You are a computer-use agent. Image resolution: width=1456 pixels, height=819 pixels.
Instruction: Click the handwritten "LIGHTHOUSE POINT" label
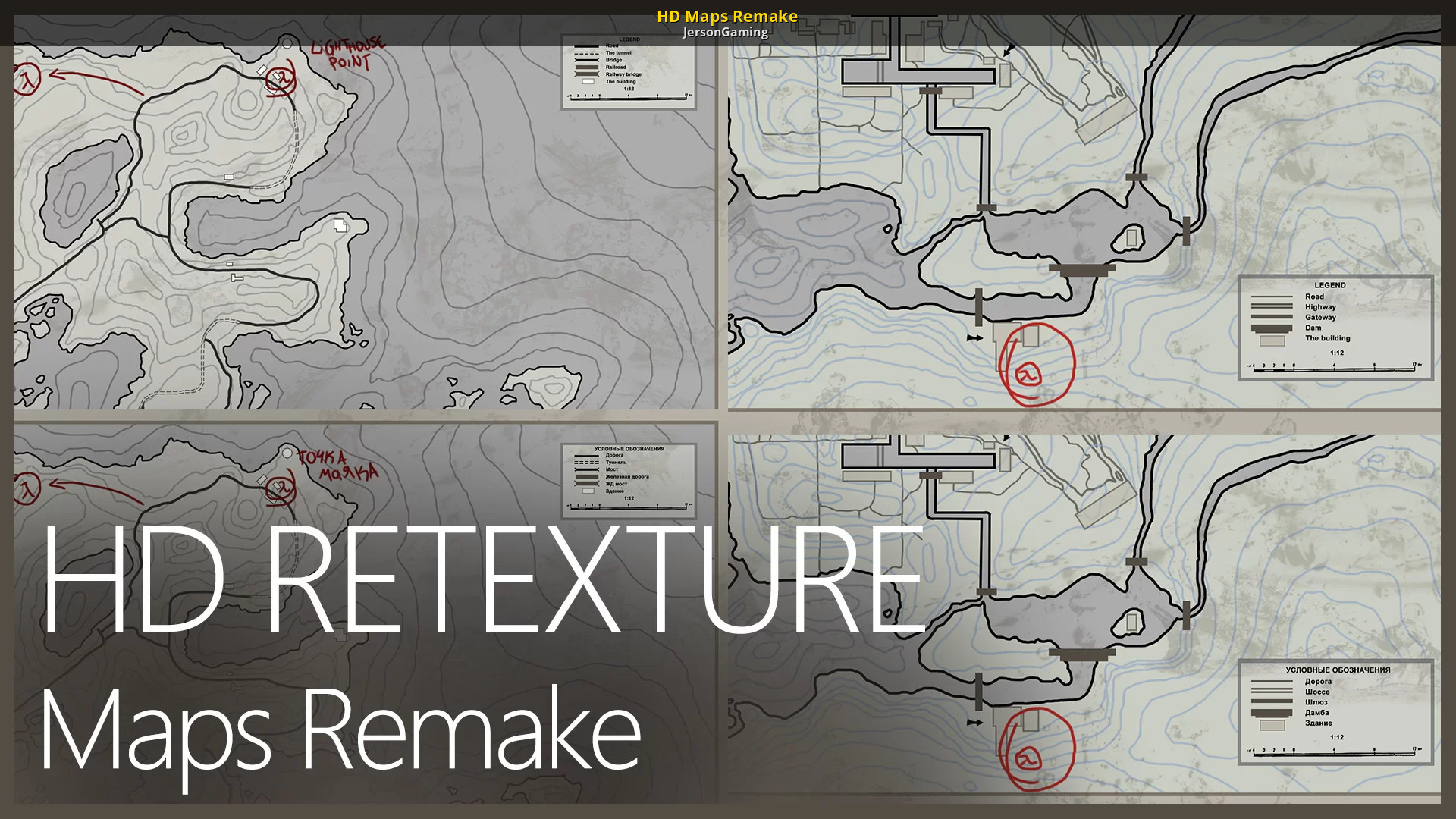click(350, 53)
